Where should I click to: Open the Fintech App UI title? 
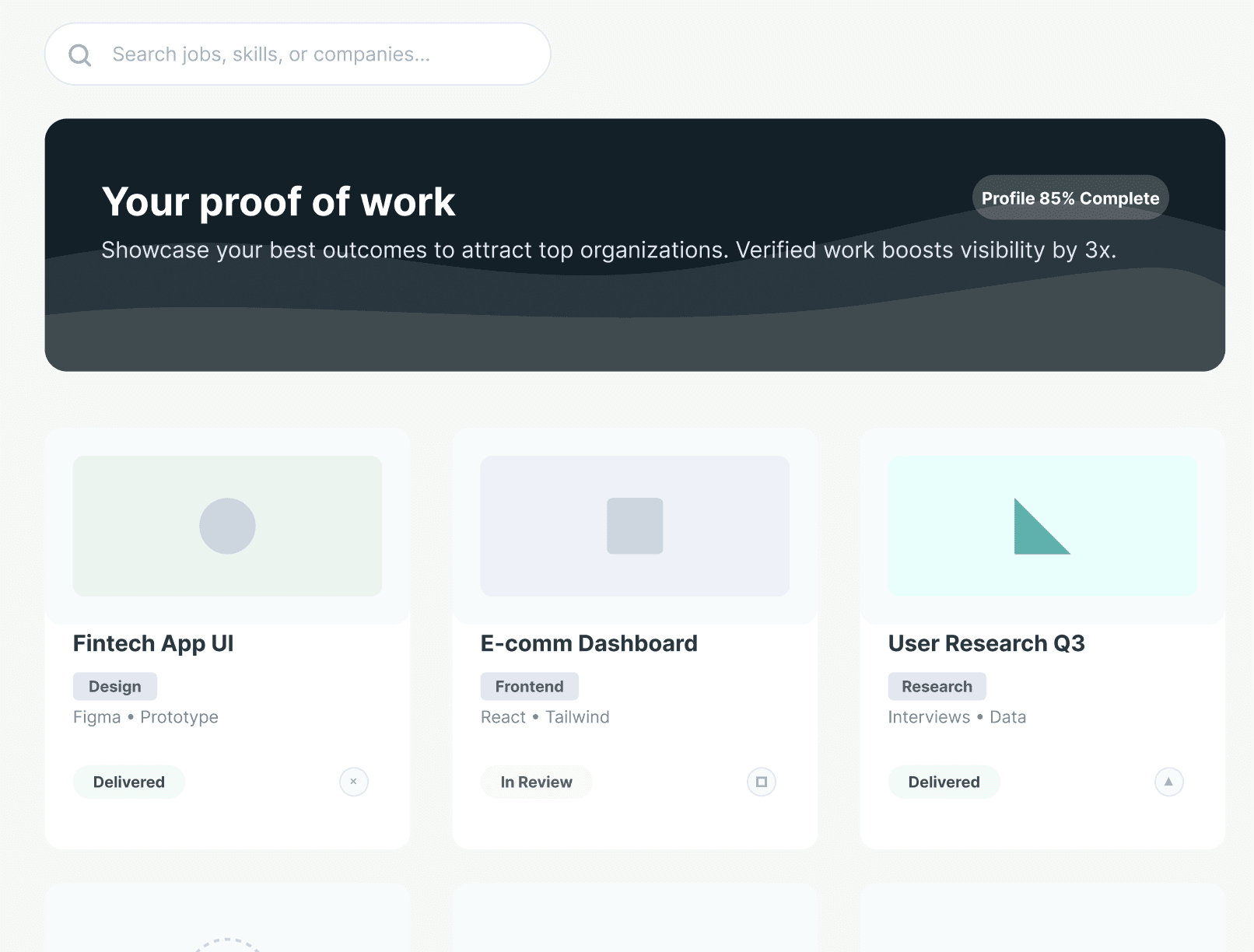153,643
